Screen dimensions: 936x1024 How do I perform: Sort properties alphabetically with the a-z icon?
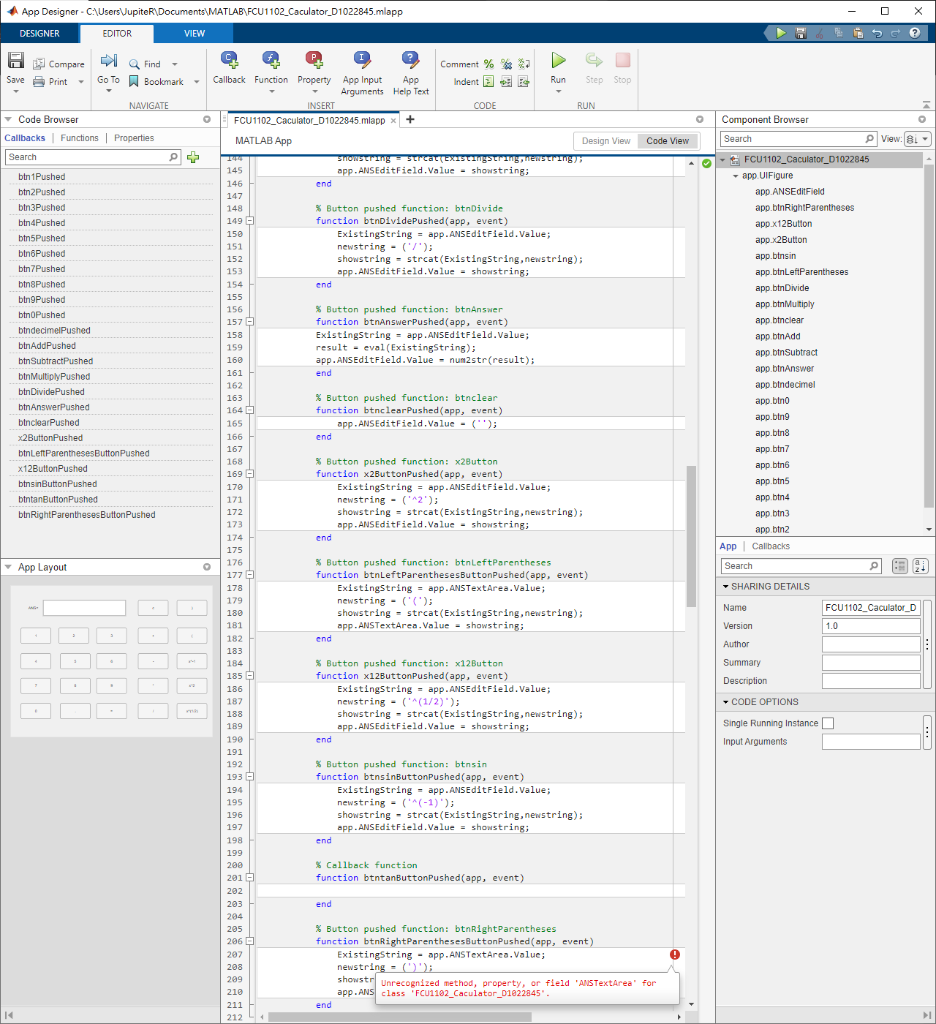pos(918,566)
